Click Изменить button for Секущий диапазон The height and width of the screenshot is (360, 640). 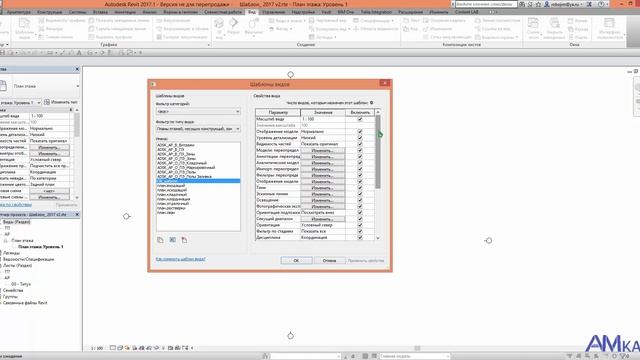click(322, 219)
